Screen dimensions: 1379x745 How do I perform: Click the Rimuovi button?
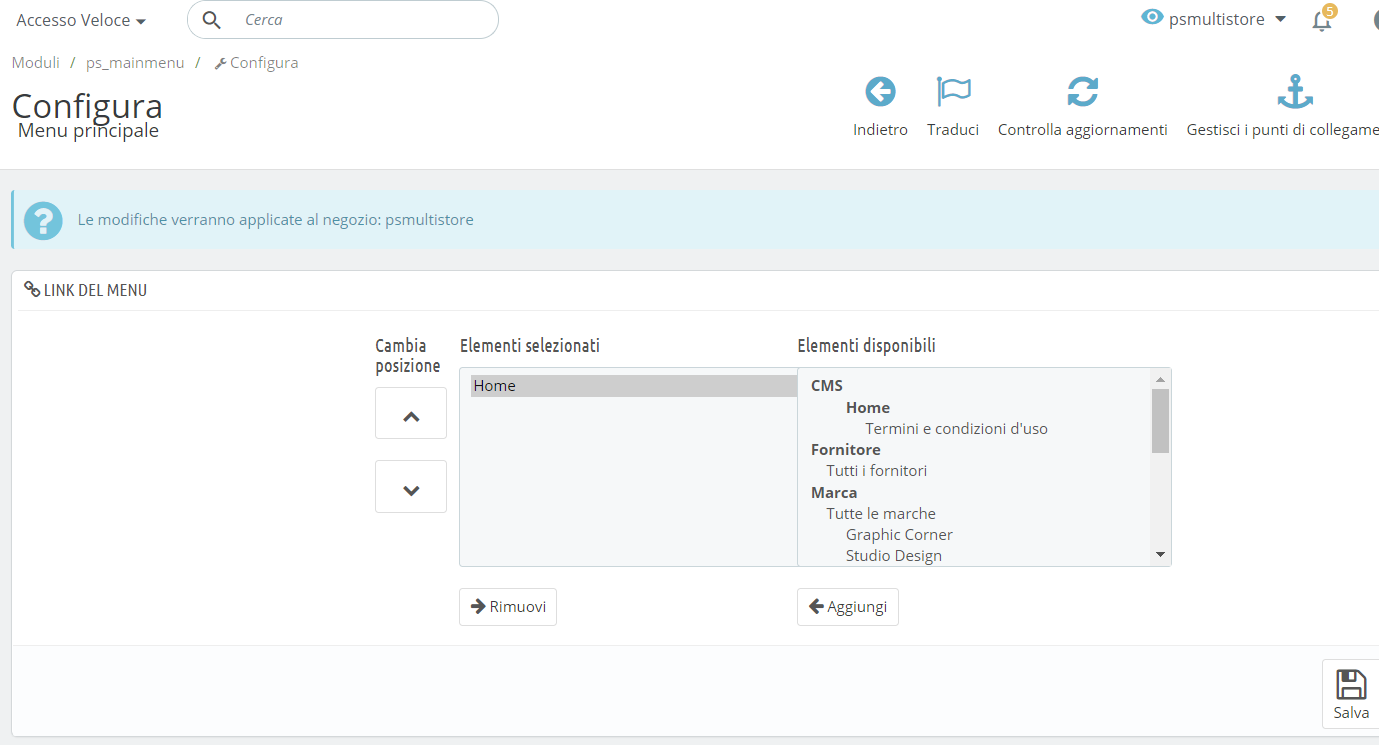point(507,606)
